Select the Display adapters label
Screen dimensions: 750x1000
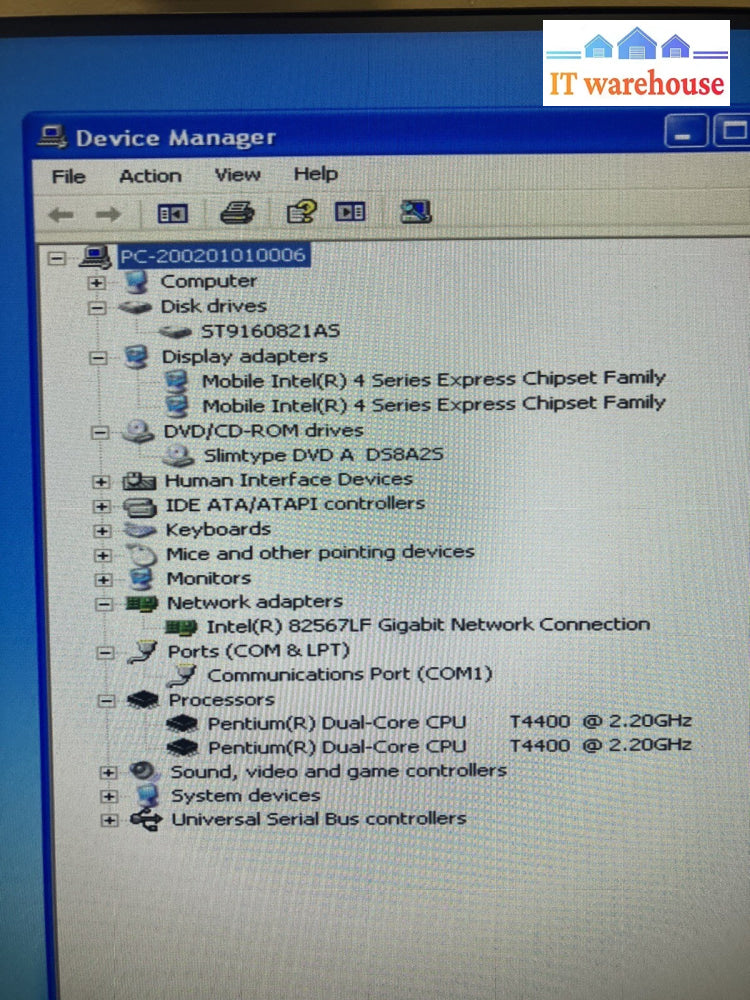[x=245, y=356]
